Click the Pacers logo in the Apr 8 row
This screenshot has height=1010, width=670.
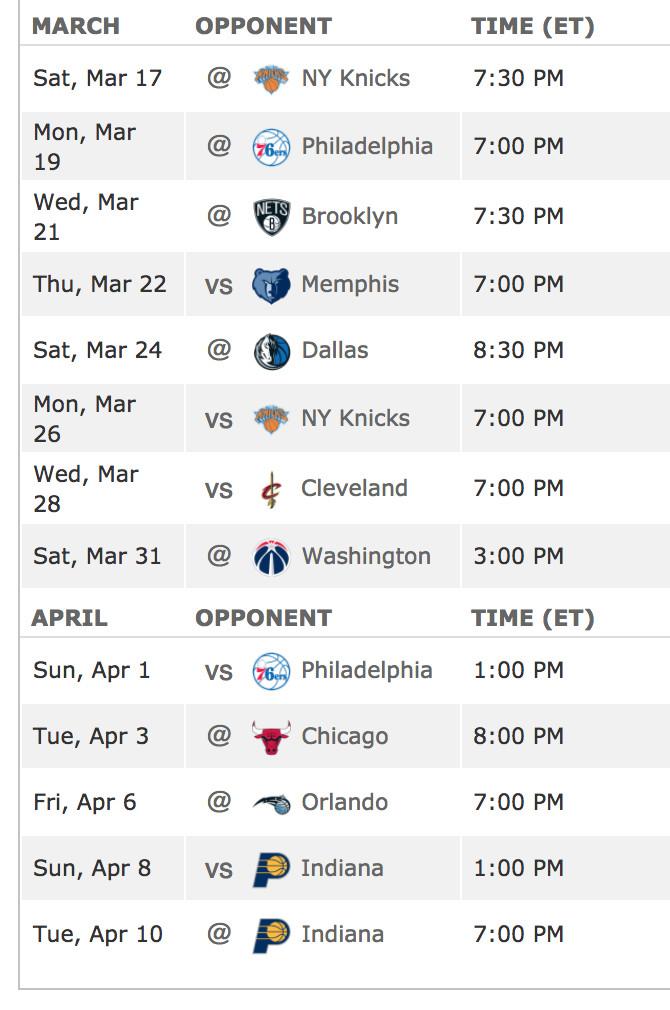271,869
